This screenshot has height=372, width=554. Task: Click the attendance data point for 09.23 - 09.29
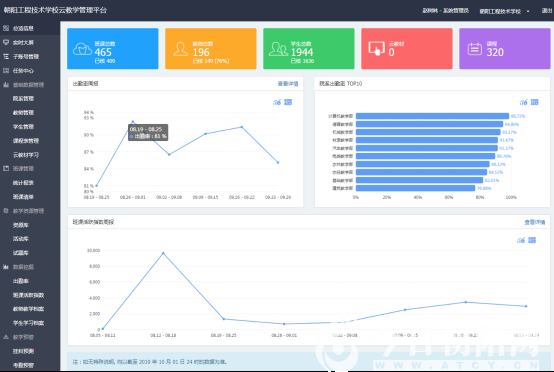click(x=278, y=163)
